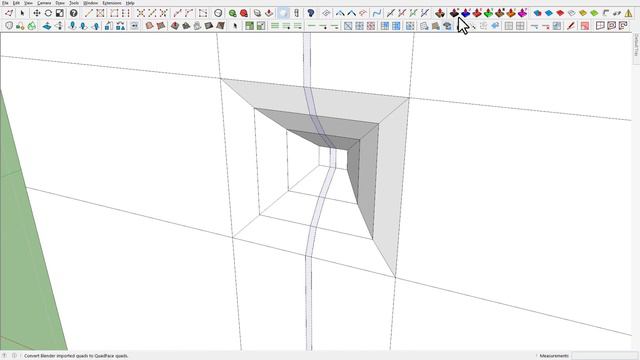Viewport: 640px width, 360px height.
Task: Click the diamond-shaped icon in top toolbar
Action: [x=326, y=13]
